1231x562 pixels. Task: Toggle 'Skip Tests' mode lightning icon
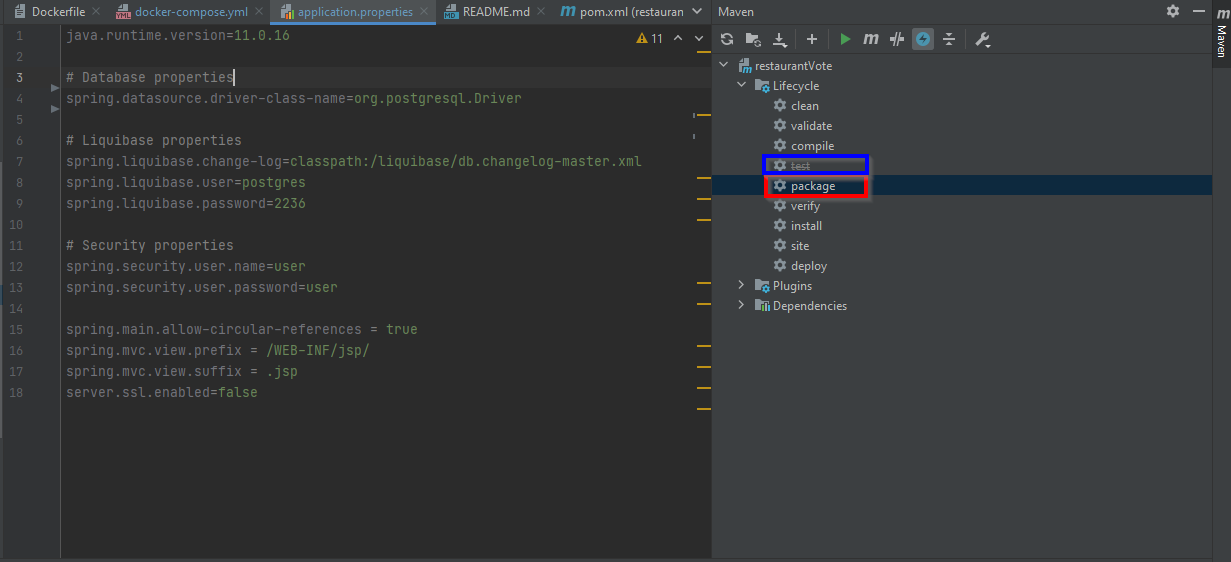pos(923,39)
